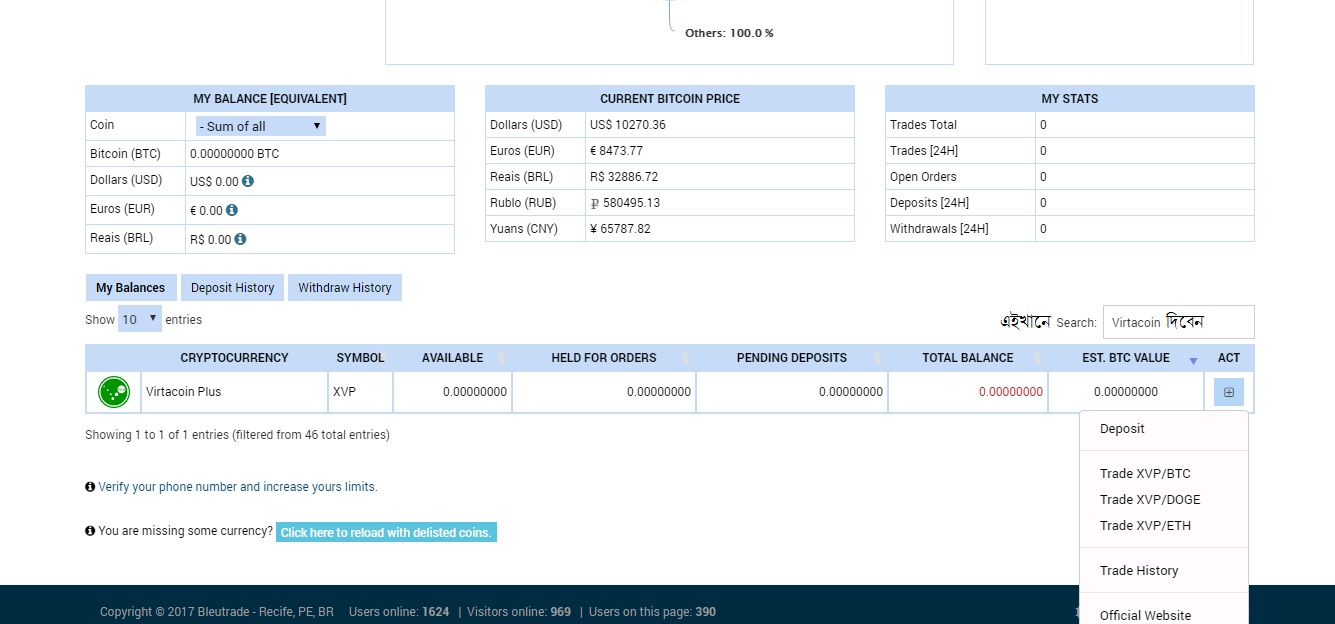Click the ¥ 65787.82 Yuan price

[620, 229]
